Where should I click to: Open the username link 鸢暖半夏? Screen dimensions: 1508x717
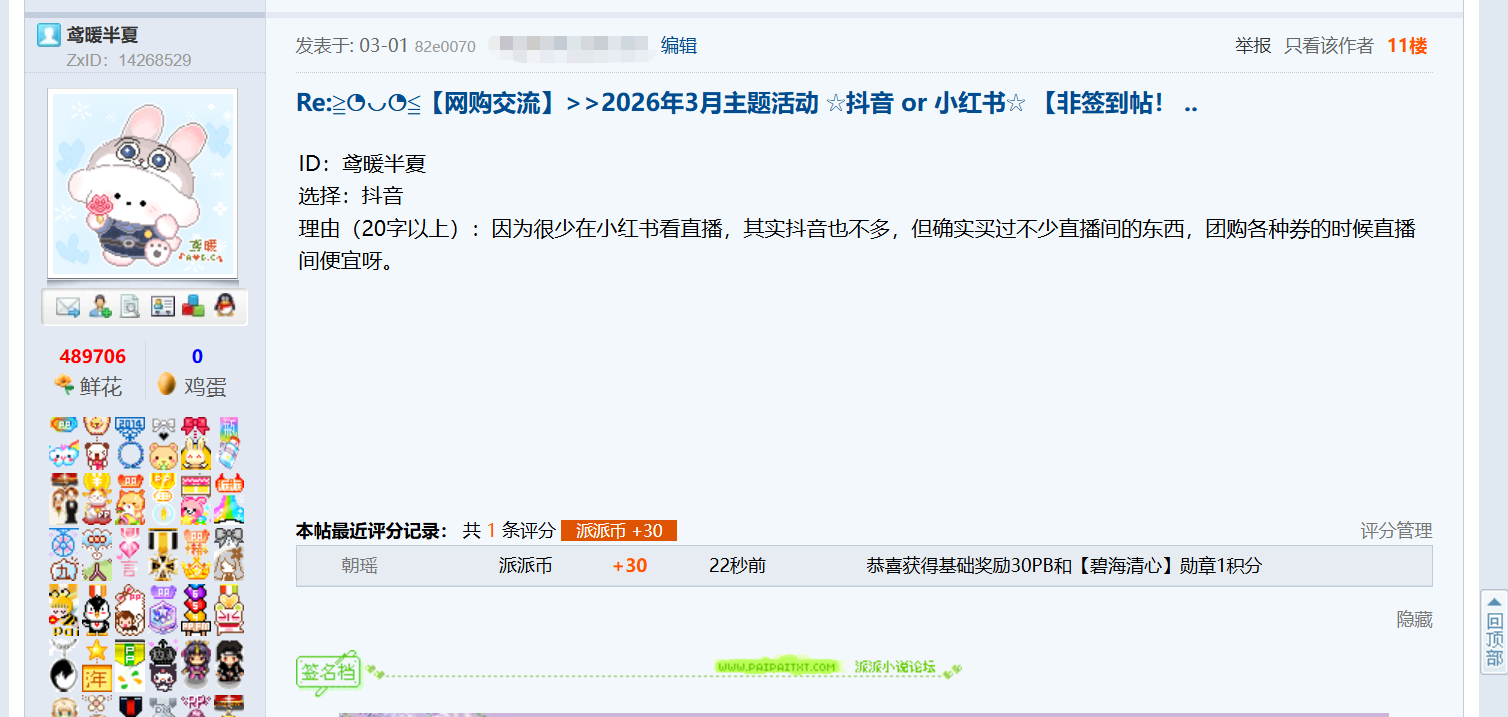click(x=102, y=35)
